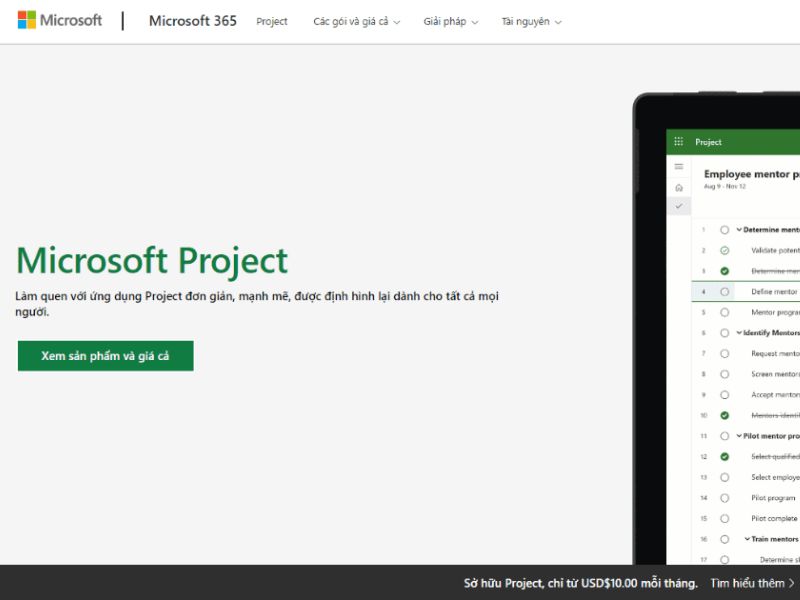Click the home icon in Project sidebar
The image size is (800, 600).
tap(679, 187)
